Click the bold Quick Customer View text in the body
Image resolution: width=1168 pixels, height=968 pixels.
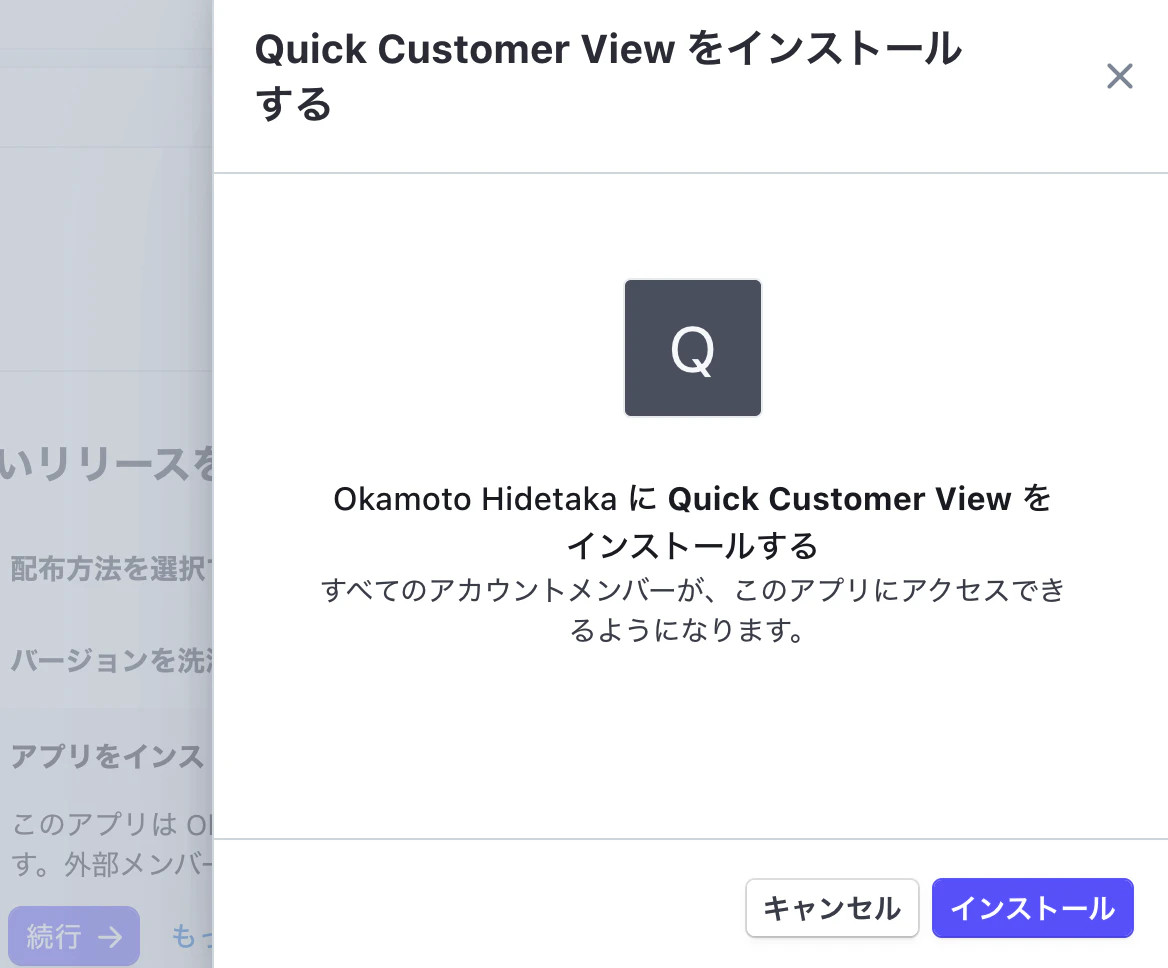point(840,499)
